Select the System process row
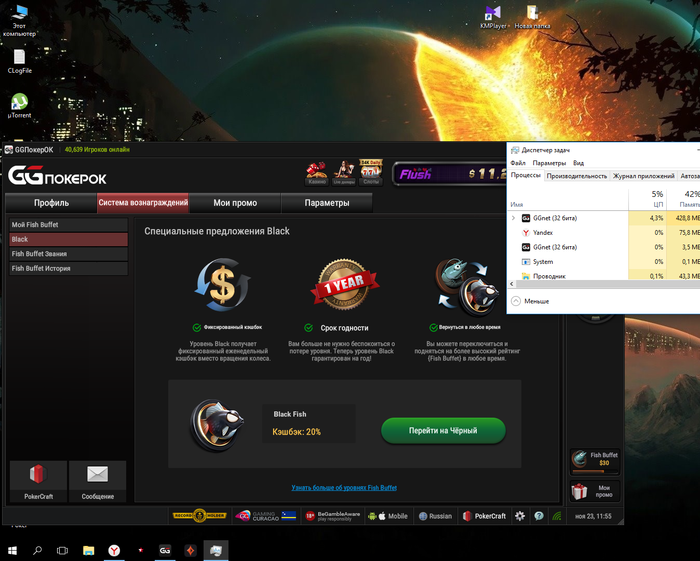This screenshot has height=561, width=700. [604, 262]
